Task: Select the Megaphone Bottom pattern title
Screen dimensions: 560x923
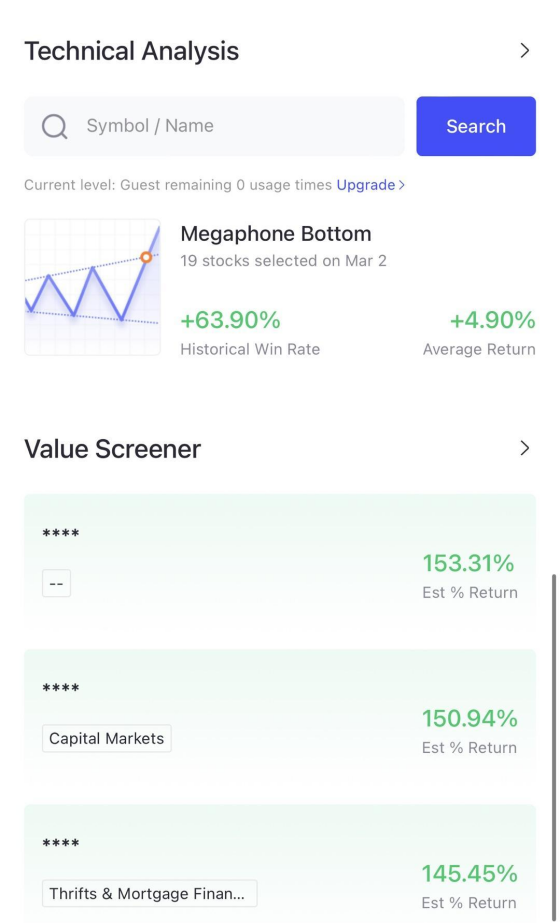Action: [x=276, y=234]
